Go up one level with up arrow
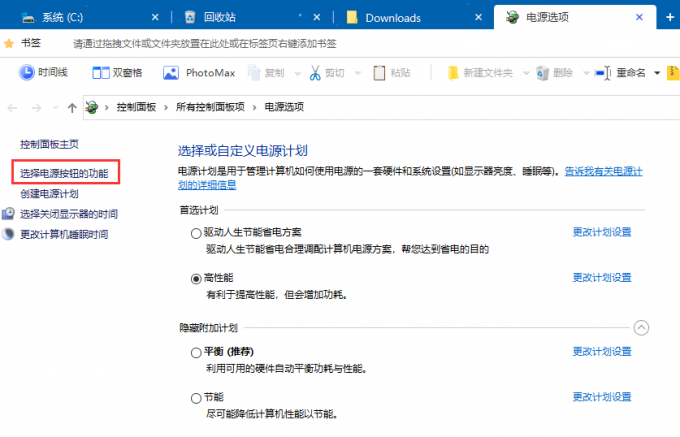Screen dimensions: 680x437 (x=72, y=108)
